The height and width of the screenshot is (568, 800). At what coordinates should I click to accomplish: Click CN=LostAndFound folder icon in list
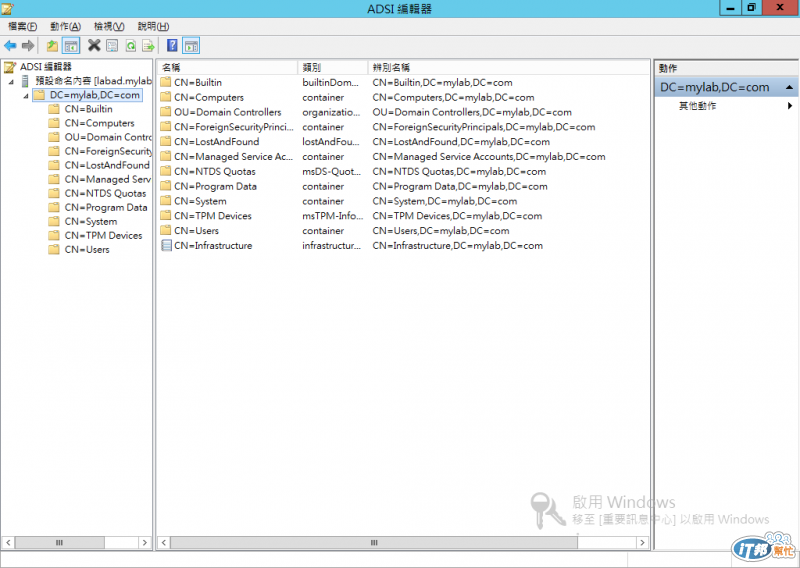click(166, 141)
